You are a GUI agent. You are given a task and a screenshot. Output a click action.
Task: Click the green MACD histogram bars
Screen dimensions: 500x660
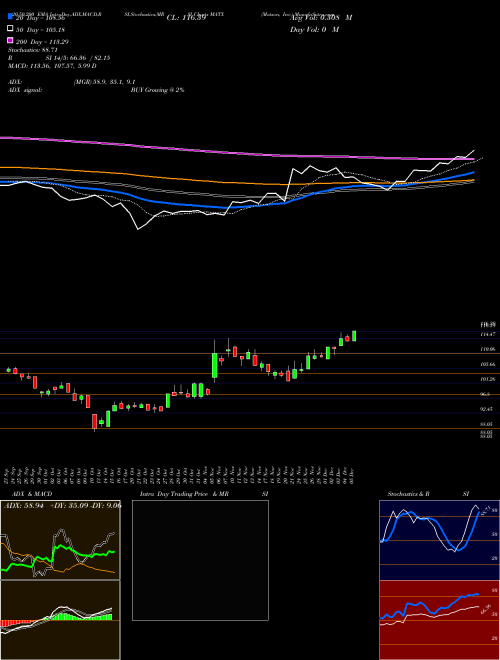tap(79, 617)
